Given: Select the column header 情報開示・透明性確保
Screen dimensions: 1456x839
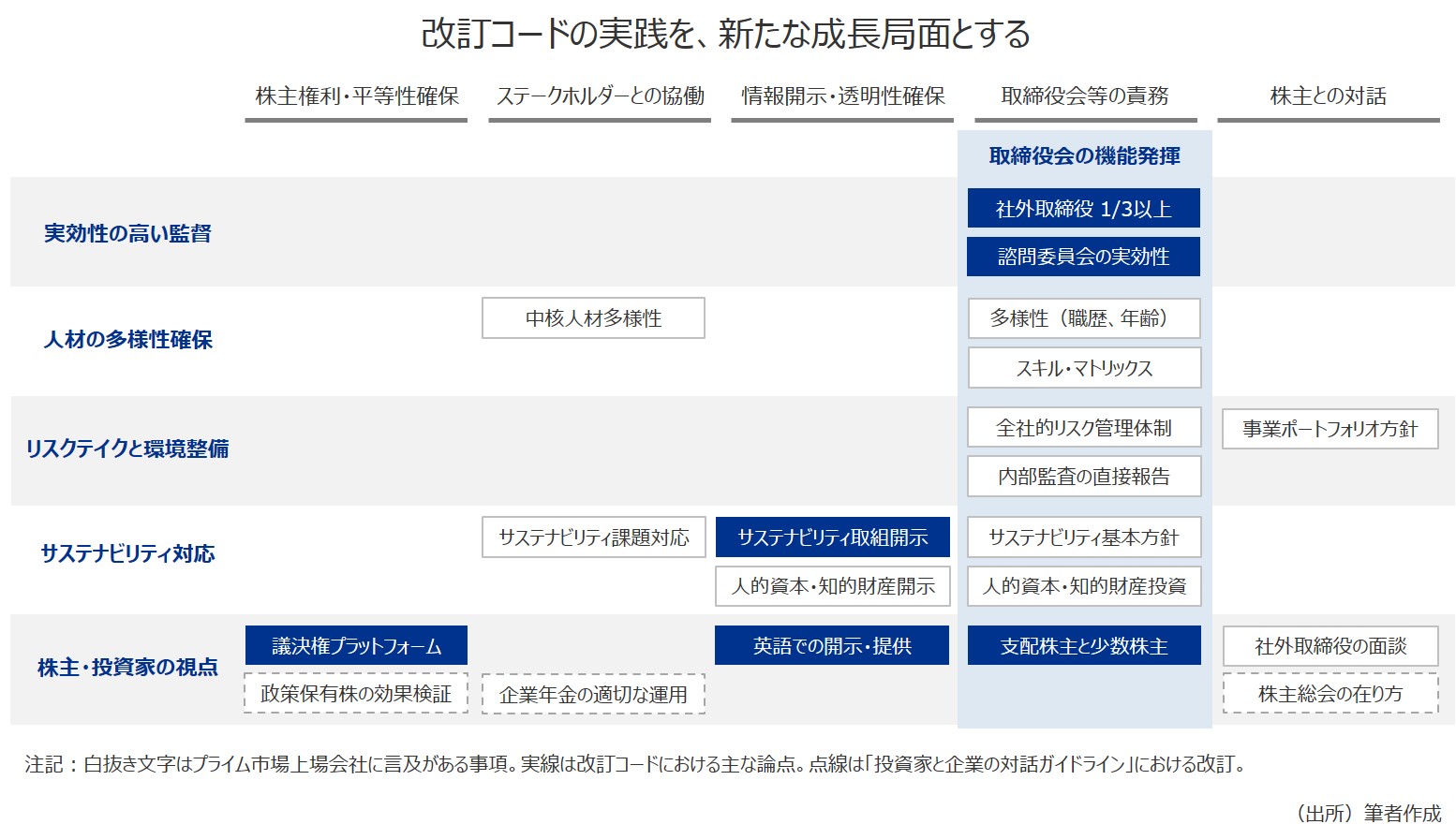Looking at the screenshot, I should [843, 96].
